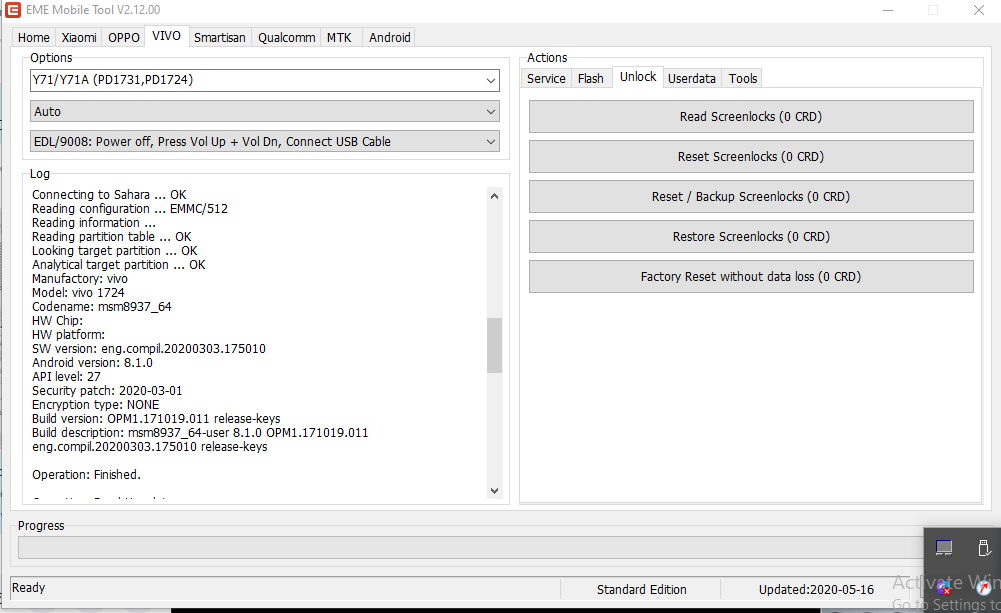Open the Auto mode dropdown

tap(490, 112)
